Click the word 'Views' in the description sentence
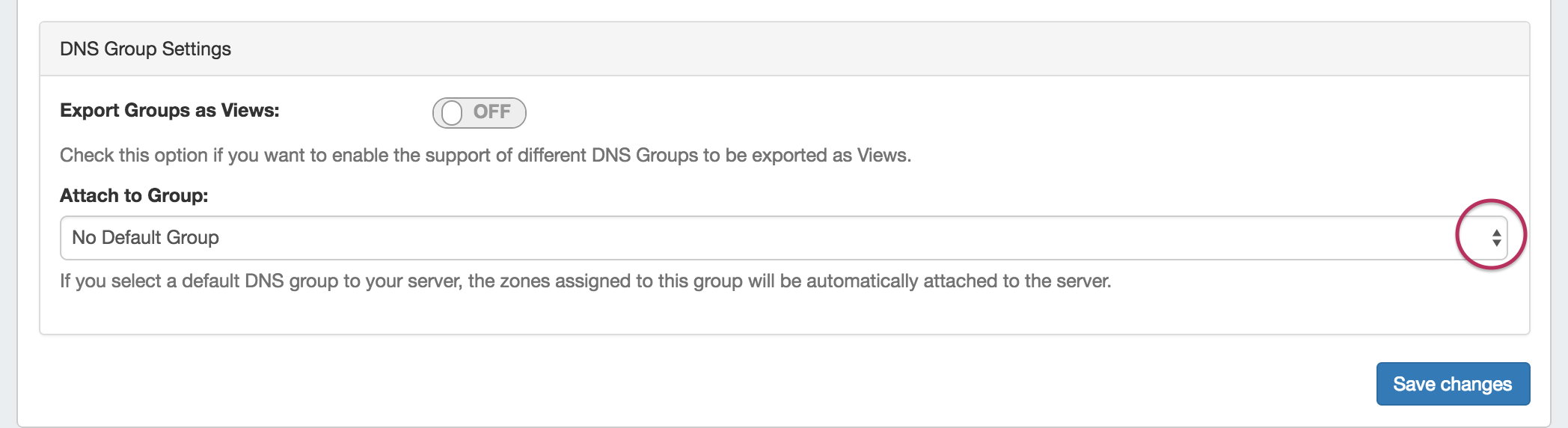Image resolution: width=1568 pixels, height=428 pixels. 883,156
